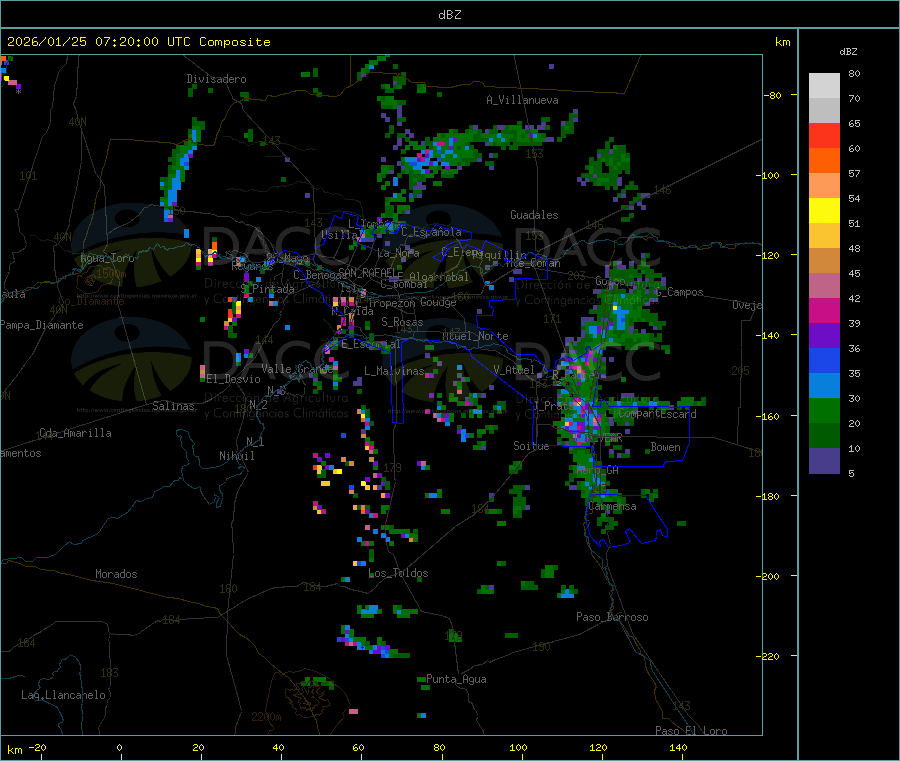Screen dimensions: 900x761
Task: Click the 140 km horizontal axis tick
Action: [x=678, y=747]
